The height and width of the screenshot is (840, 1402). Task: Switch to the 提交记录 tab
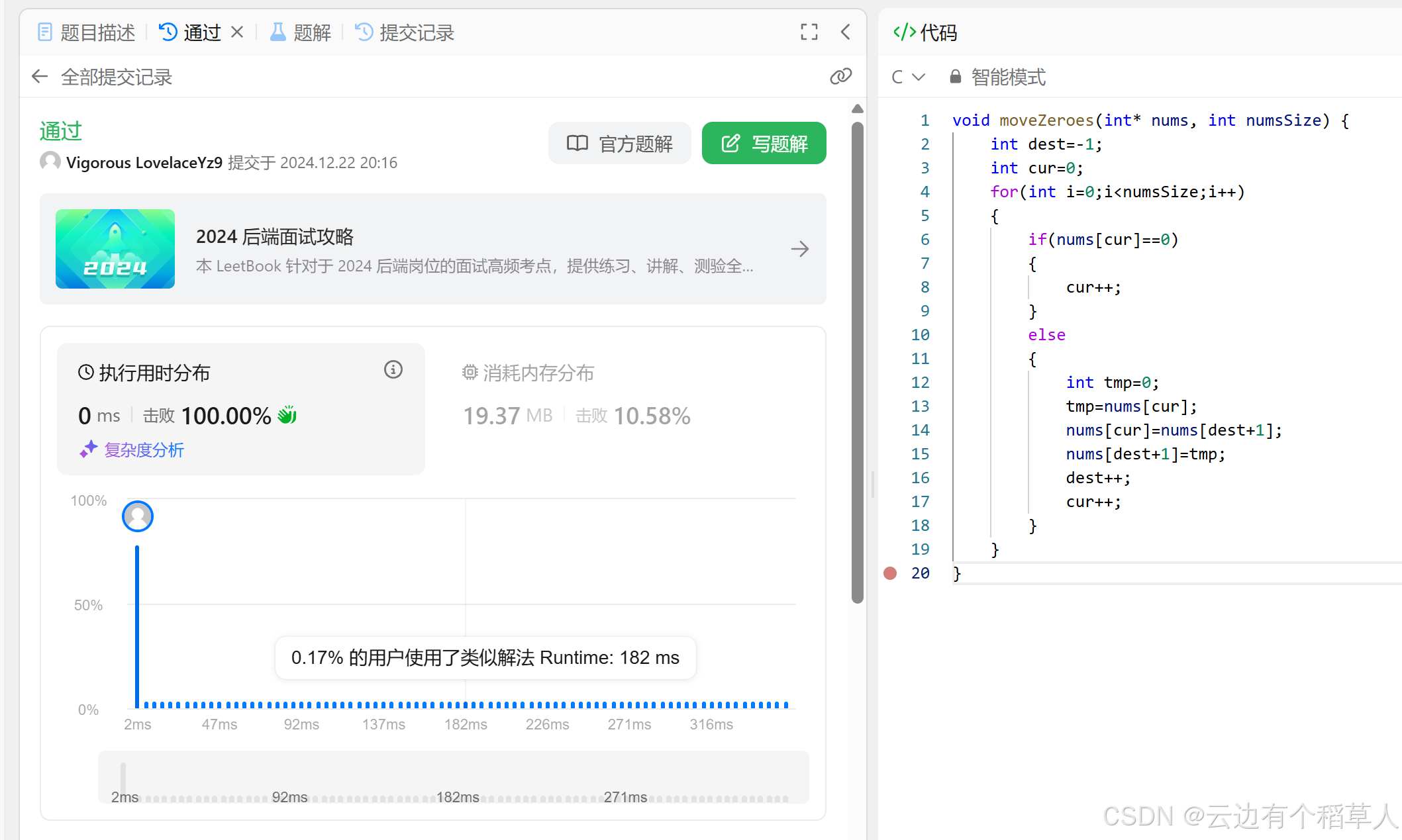pyautogui.click(x=405, y=32)
